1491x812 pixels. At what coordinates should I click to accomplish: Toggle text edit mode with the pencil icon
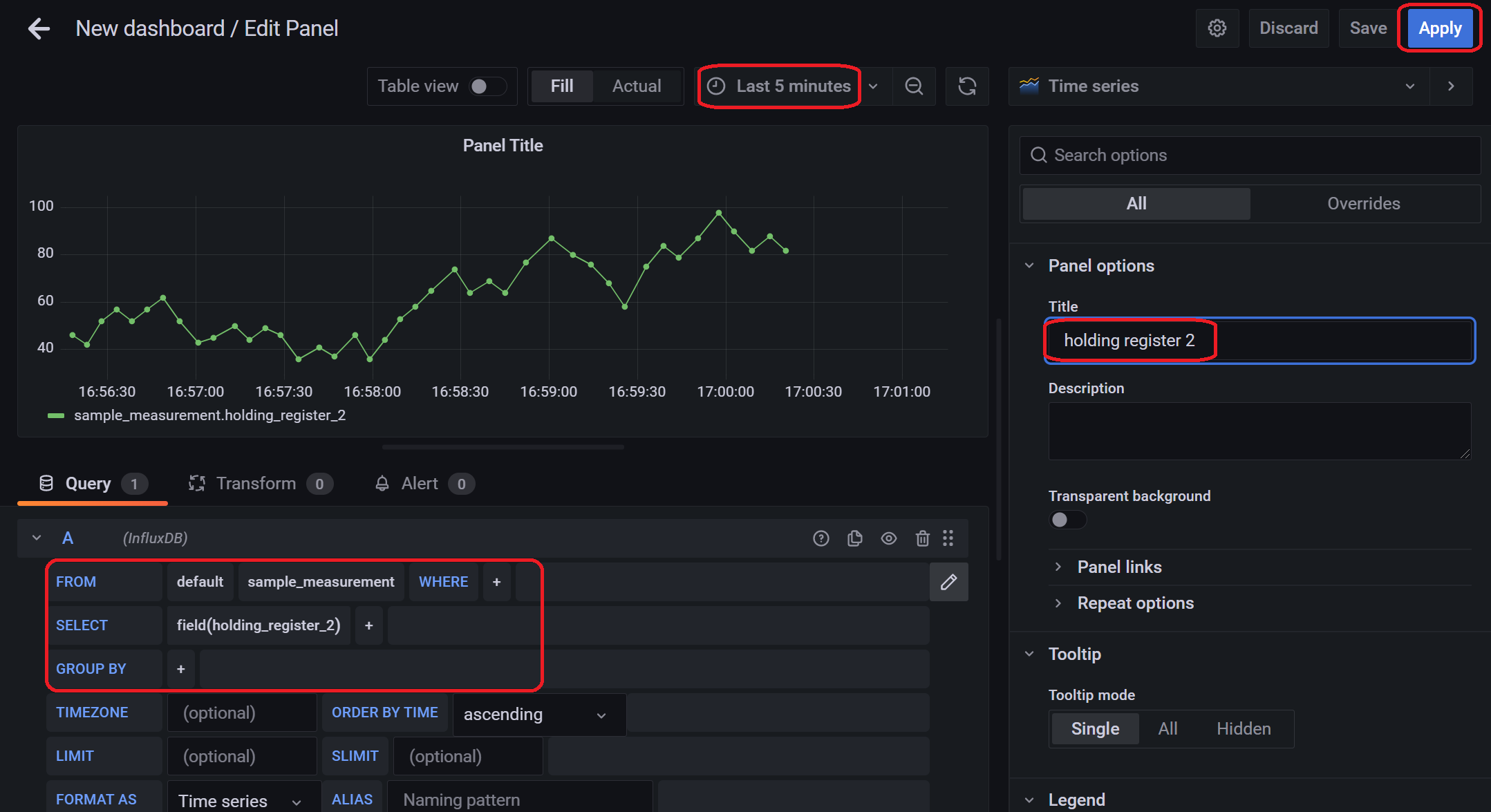948,582
